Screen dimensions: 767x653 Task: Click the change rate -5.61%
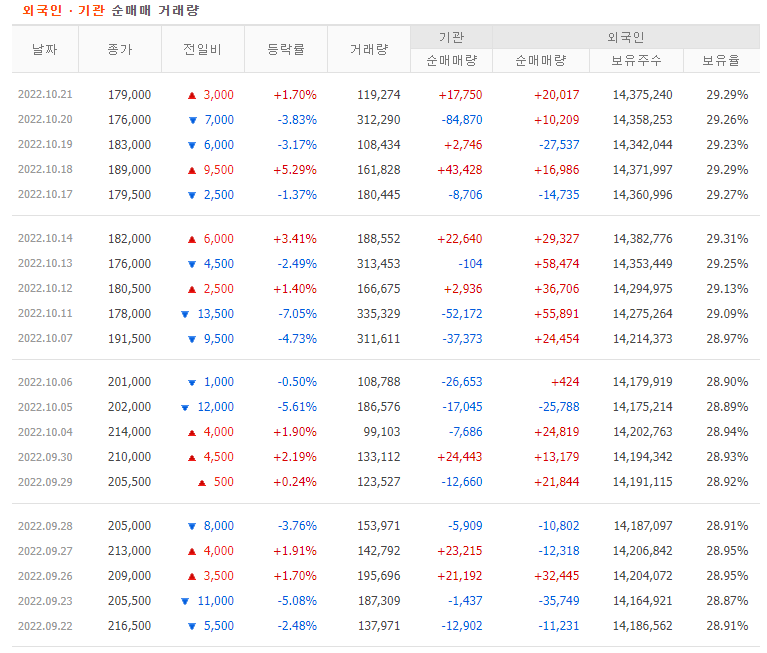pos(297,407)
